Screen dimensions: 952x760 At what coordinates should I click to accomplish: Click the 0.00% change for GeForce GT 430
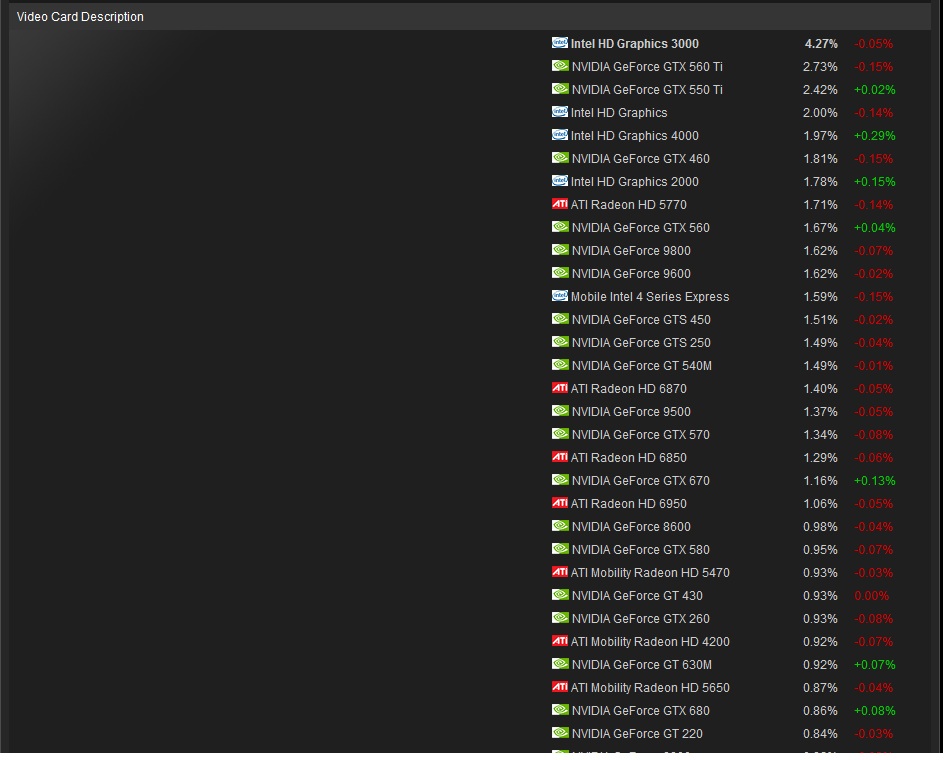(x=871, y=596)
